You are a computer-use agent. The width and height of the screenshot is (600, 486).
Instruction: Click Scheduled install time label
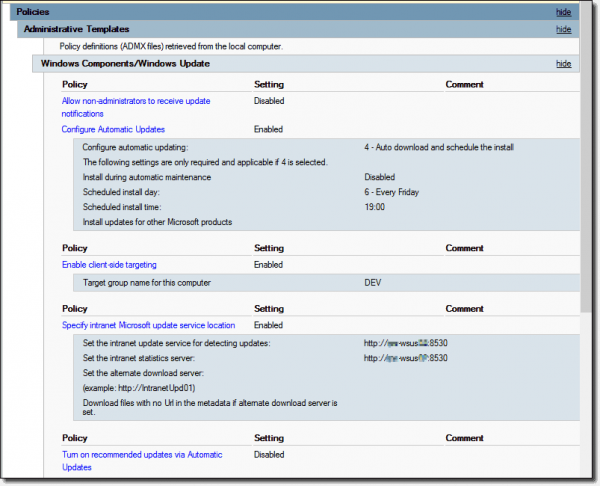pyautogui.click(x=122, y=207)
